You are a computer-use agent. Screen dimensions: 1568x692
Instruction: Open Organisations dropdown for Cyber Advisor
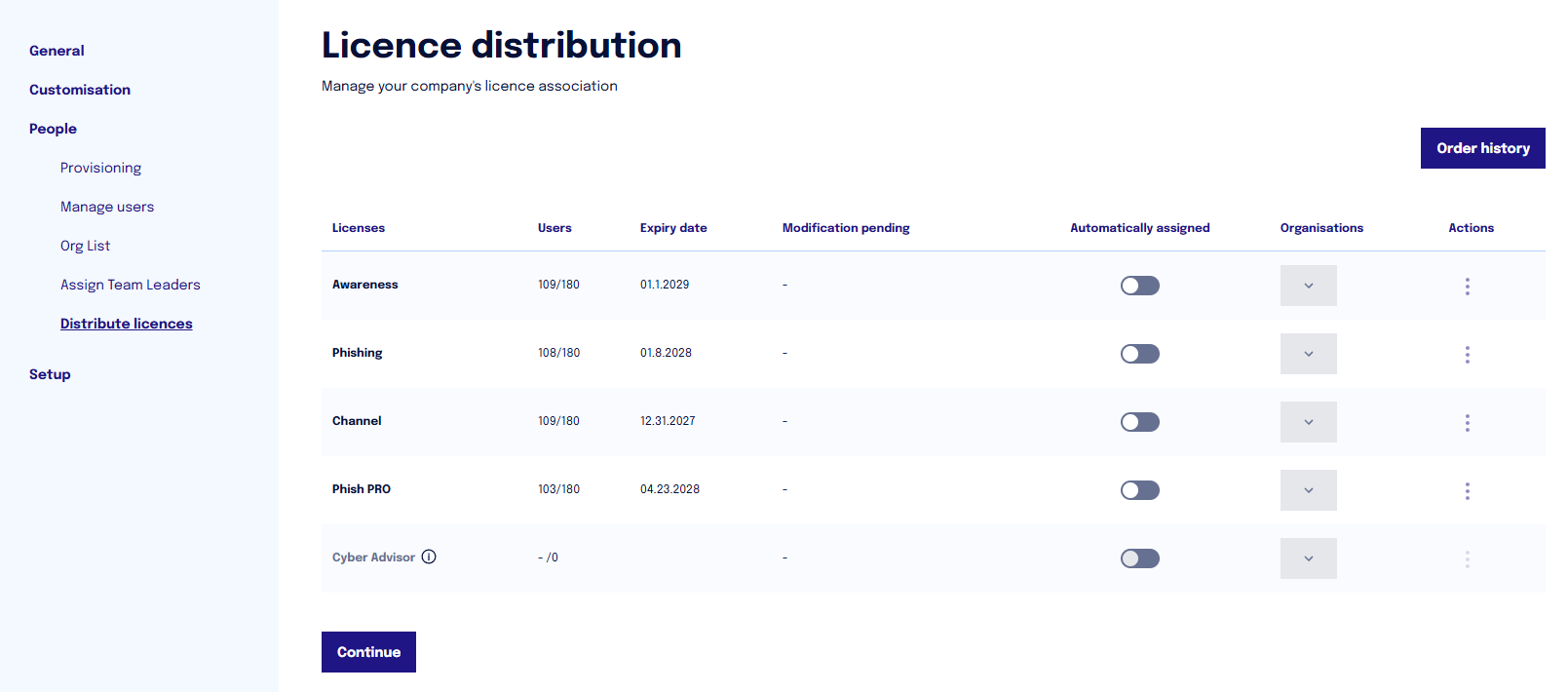[x=1308, y=558]
